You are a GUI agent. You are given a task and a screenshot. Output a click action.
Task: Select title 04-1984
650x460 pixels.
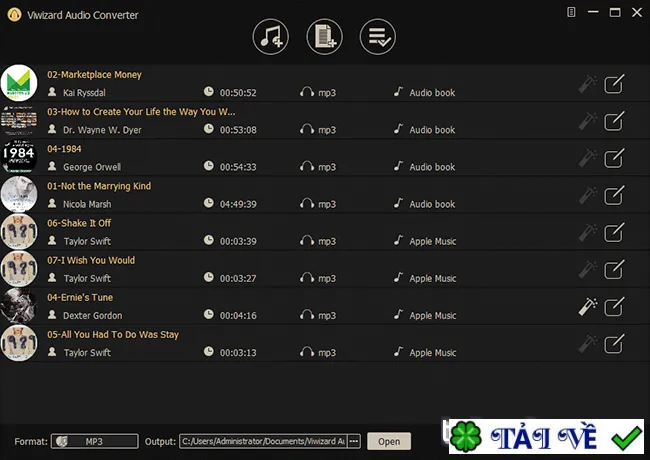(64, 149)
